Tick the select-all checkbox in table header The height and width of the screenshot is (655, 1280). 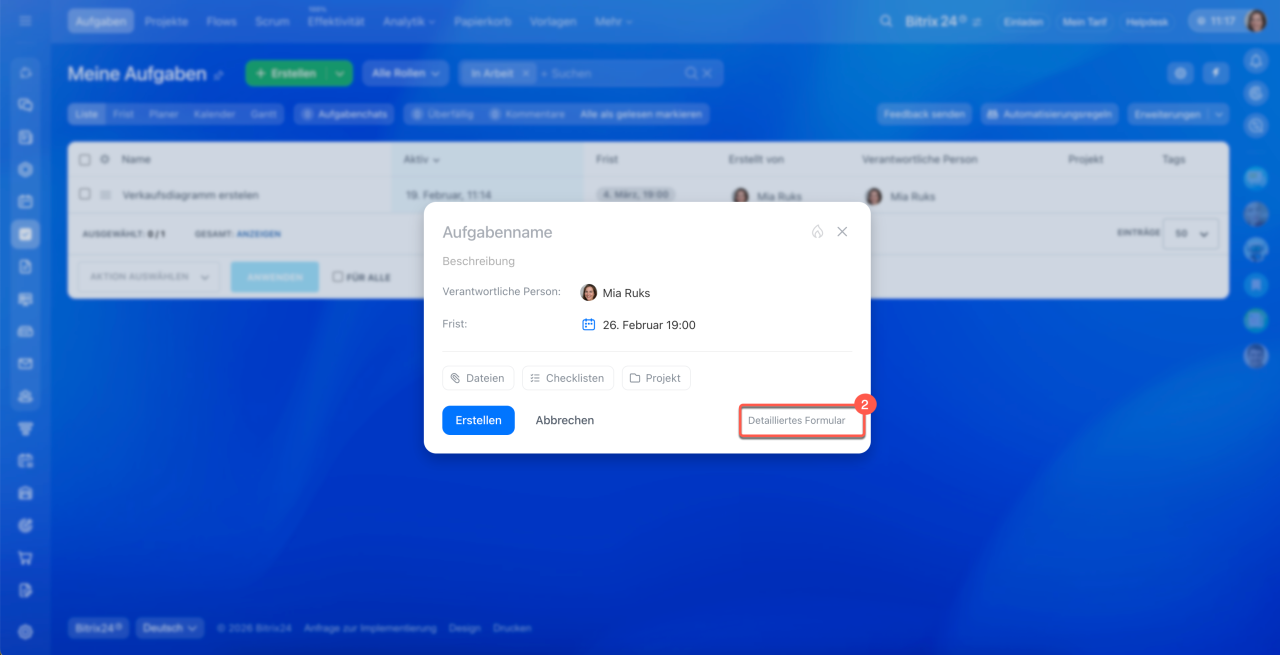tap(84, 159)
